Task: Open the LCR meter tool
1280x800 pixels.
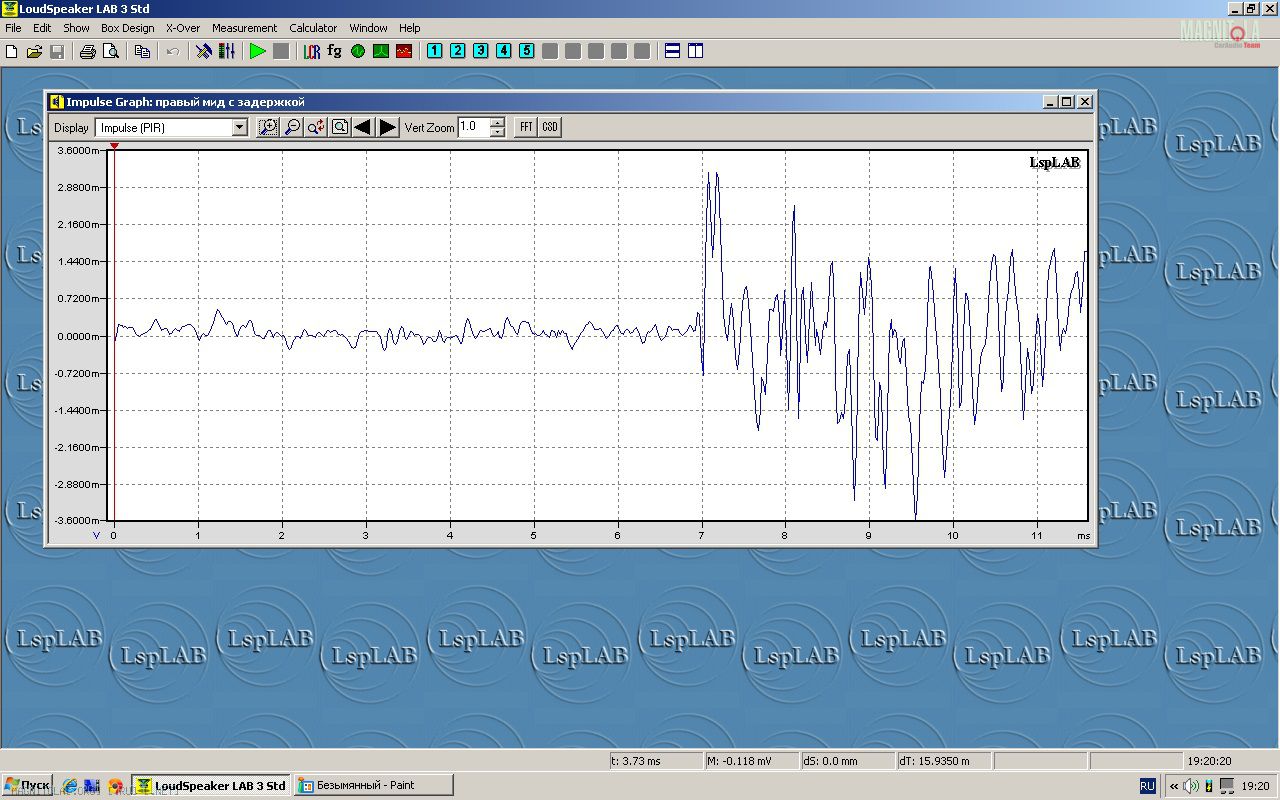Action: [x=312, y=51]
